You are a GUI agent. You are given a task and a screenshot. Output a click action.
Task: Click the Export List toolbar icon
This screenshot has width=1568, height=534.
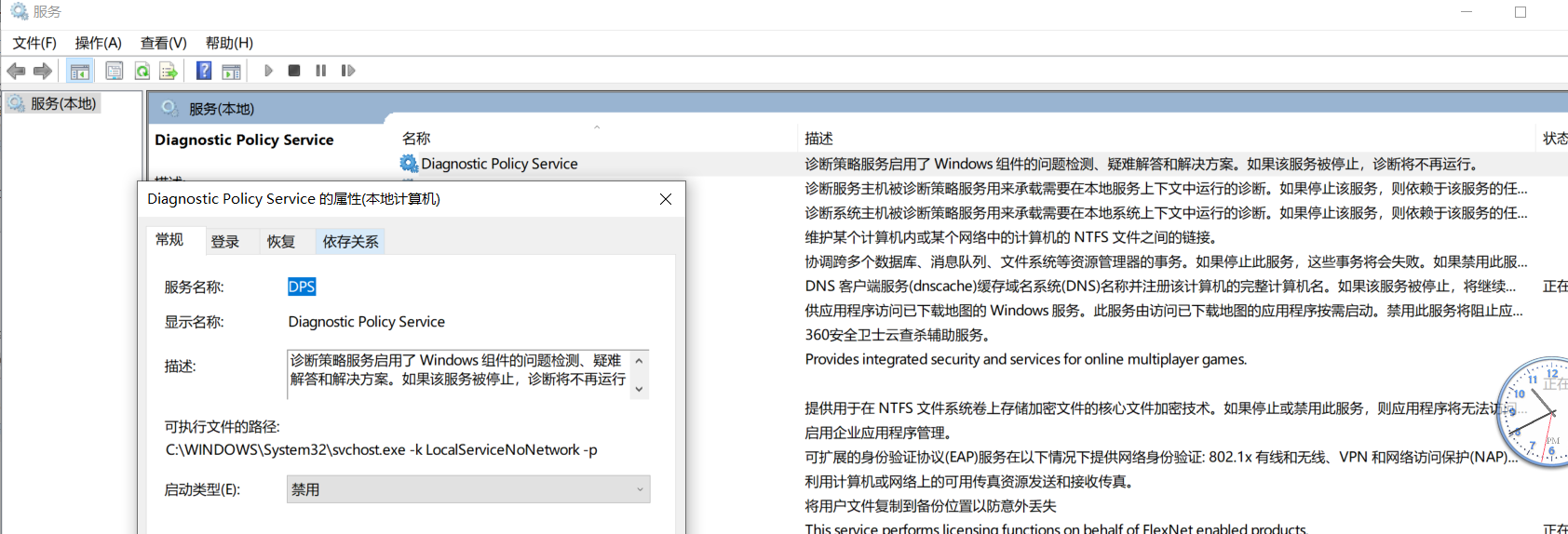point(169,71)
